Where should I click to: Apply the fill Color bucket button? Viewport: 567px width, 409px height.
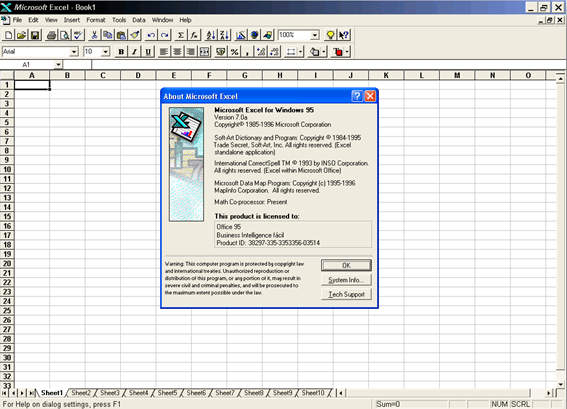[x=315, y=52]
